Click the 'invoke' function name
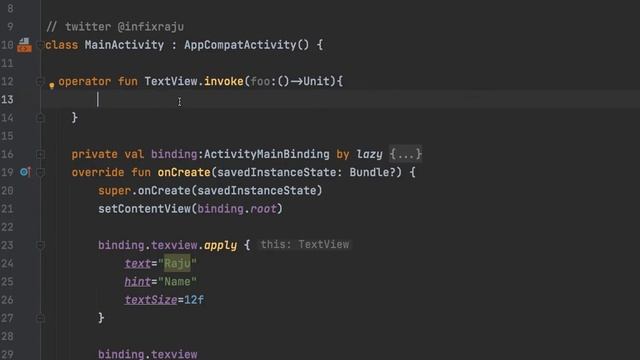The width and height of the screenshot is (640, 360). [x=224, y=81]
